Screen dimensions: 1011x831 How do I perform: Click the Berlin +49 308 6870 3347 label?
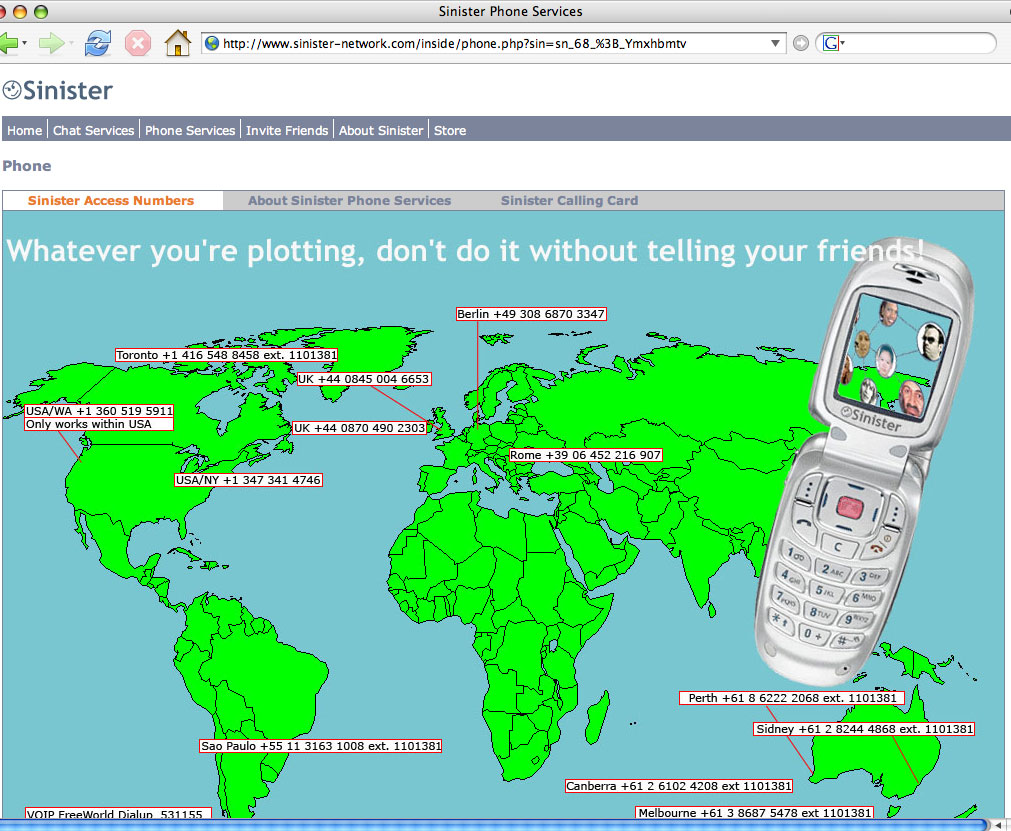point(531,314)
